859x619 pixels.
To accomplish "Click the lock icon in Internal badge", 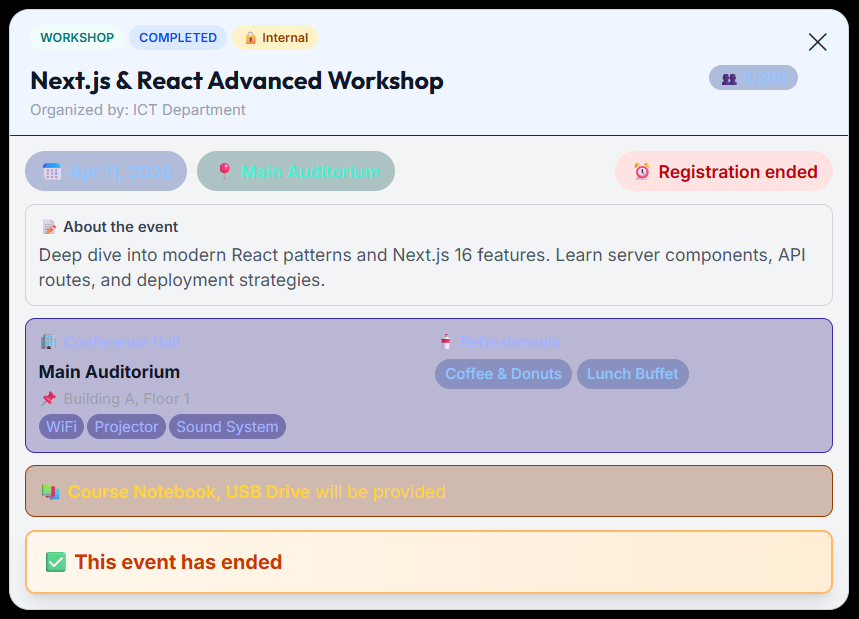I will pos(250,38).
